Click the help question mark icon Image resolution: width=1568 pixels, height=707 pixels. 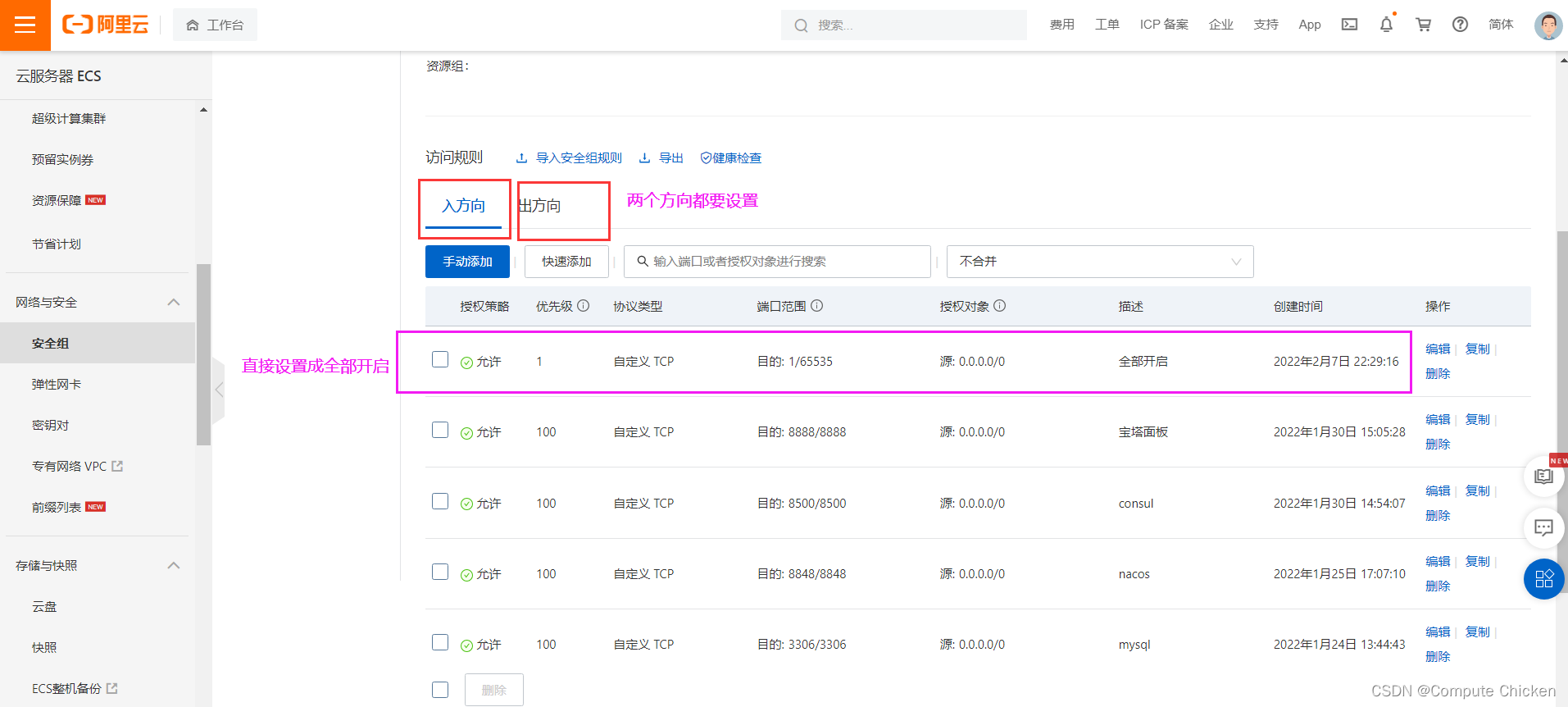coord(1460,25)
